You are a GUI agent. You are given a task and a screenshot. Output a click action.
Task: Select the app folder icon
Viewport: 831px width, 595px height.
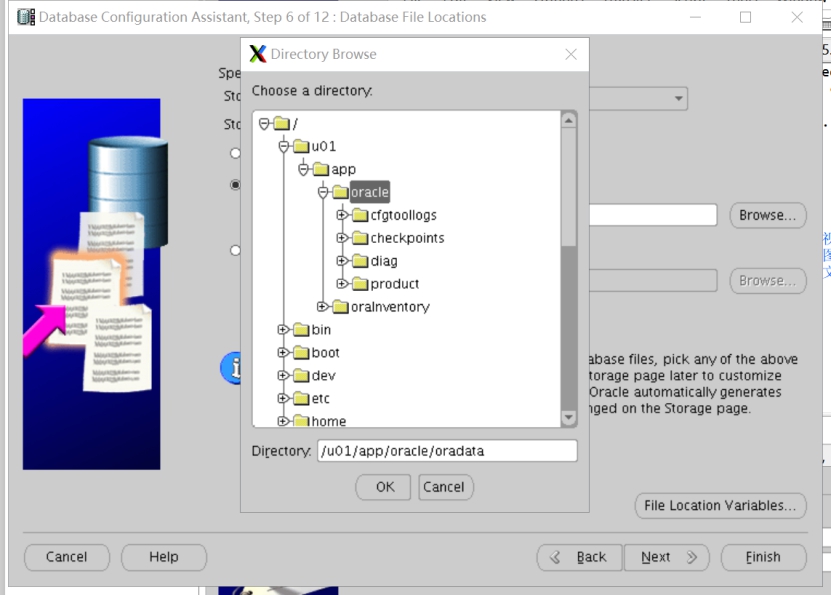tap(321, 170)
